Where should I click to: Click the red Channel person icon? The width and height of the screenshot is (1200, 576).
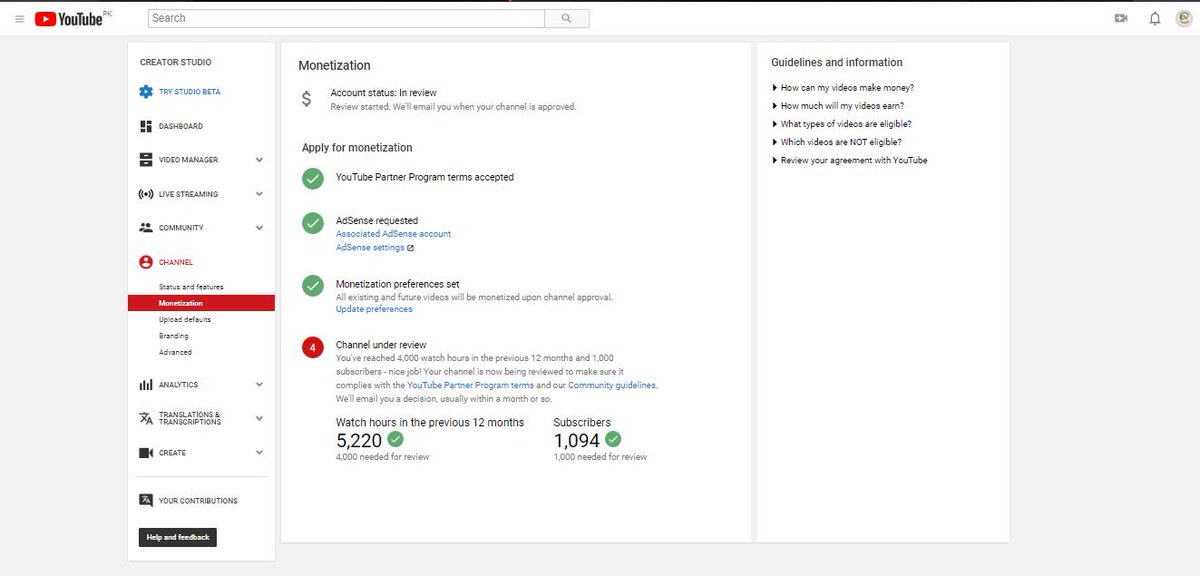click(x=146, y=262)
